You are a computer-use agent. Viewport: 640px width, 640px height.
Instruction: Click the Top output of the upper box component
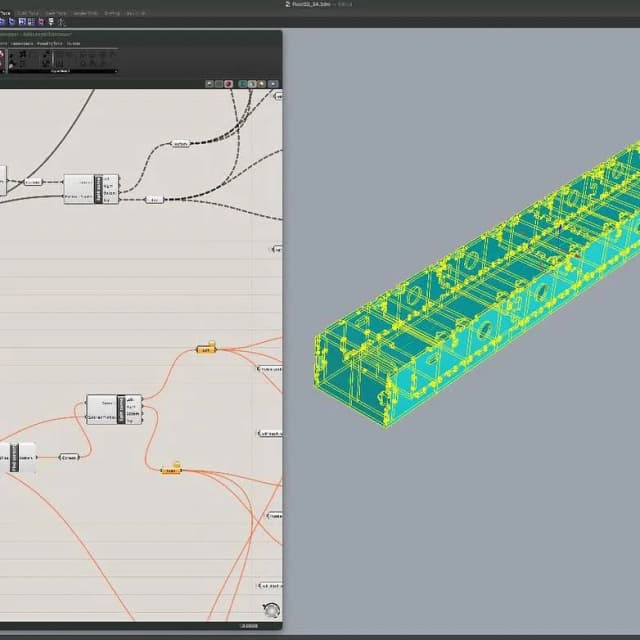(x=108, y=198)
